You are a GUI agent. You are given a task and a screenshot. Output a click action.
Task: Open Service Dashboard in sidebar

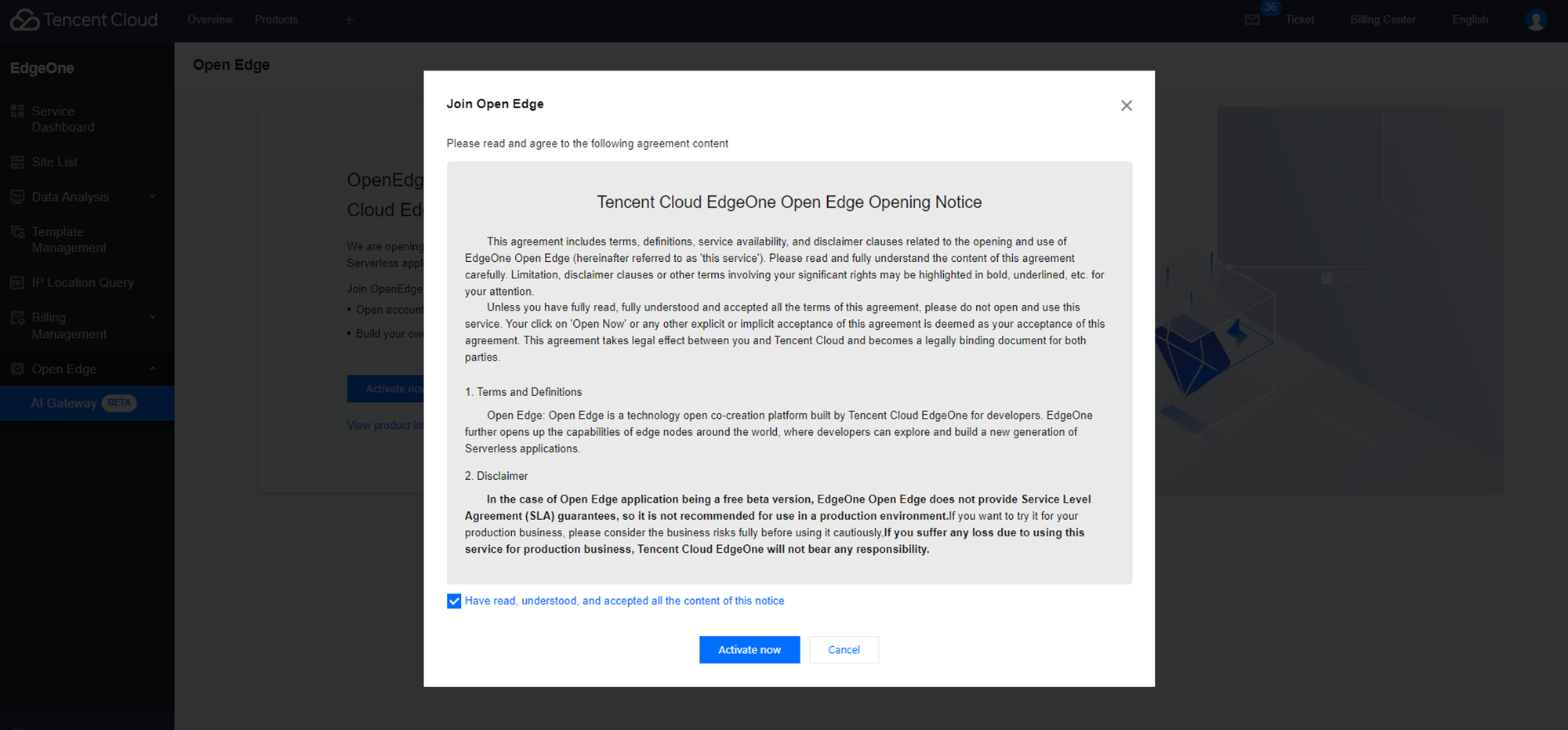(x=63, y=119)
